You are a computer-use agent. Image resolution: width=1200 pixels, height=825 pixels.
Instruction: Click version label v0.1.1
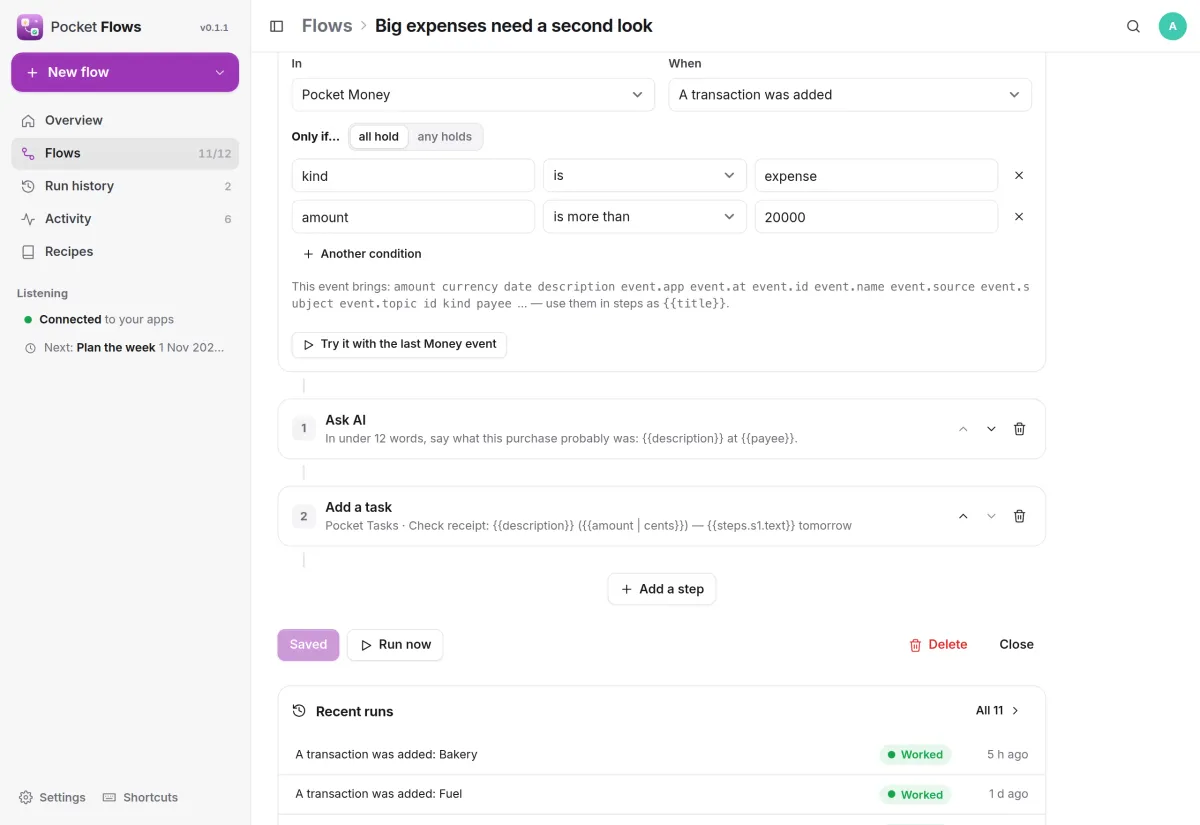point(214,28)
